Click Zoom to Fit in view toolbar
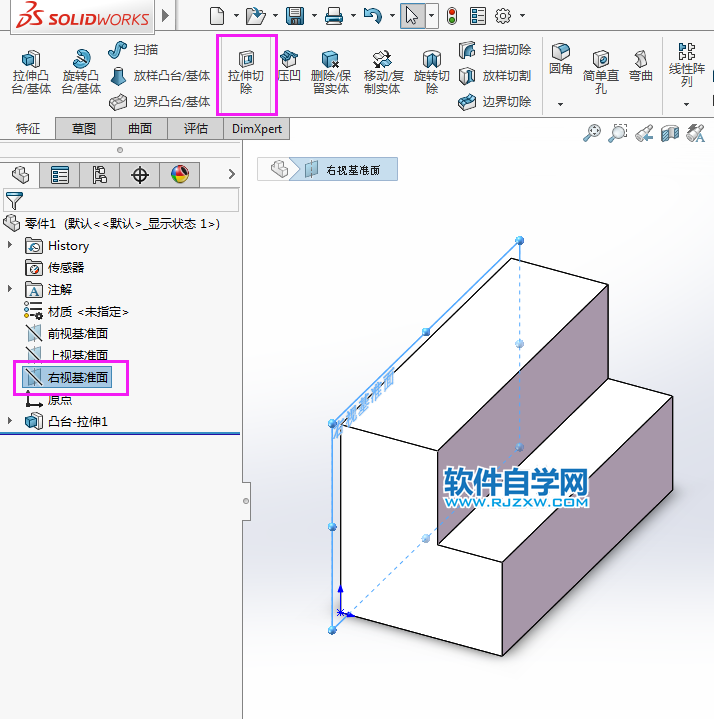 (x=592, y=133)
